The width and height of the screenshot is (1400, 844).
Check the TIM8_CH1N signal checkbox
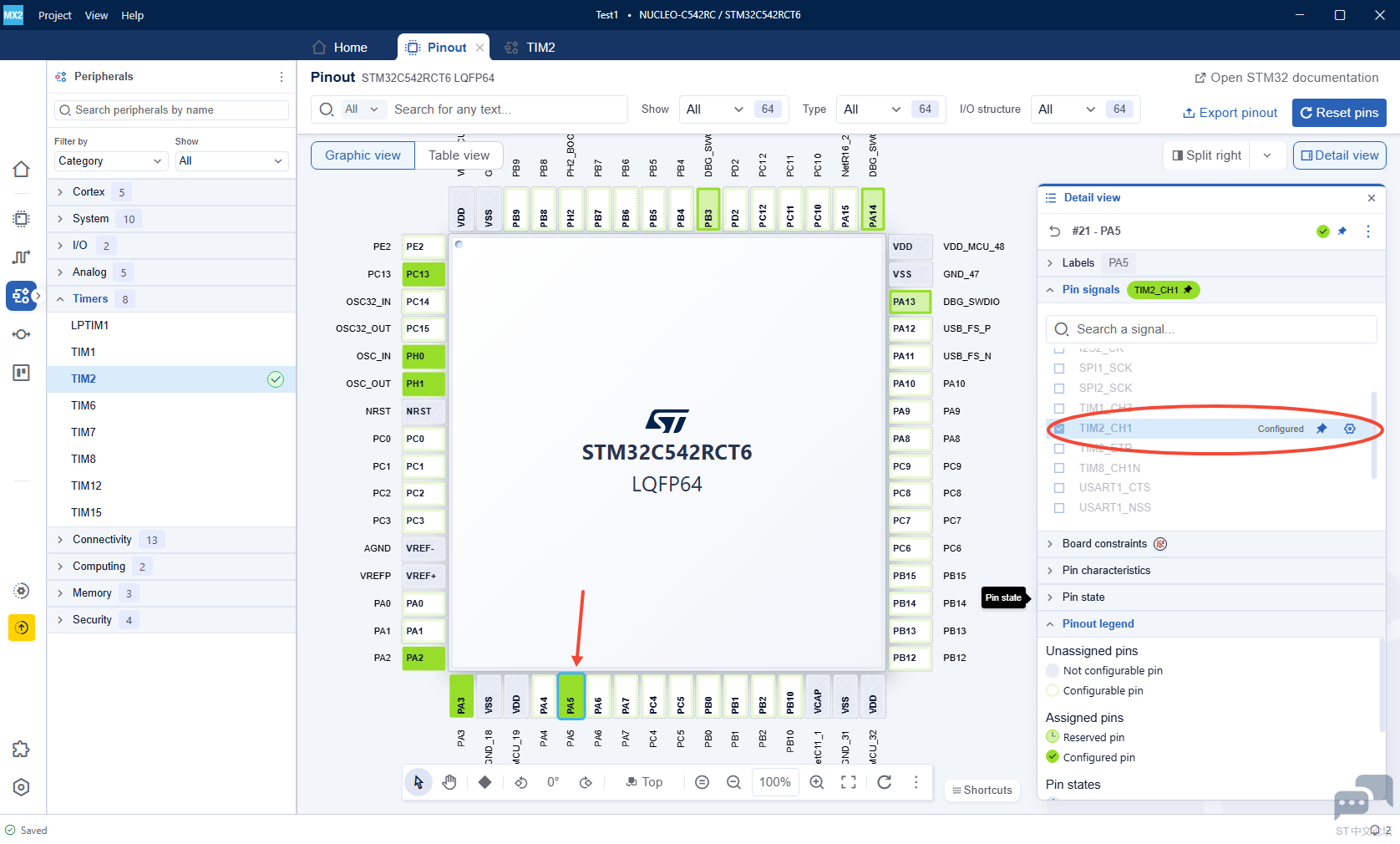tap(1059, 468)
